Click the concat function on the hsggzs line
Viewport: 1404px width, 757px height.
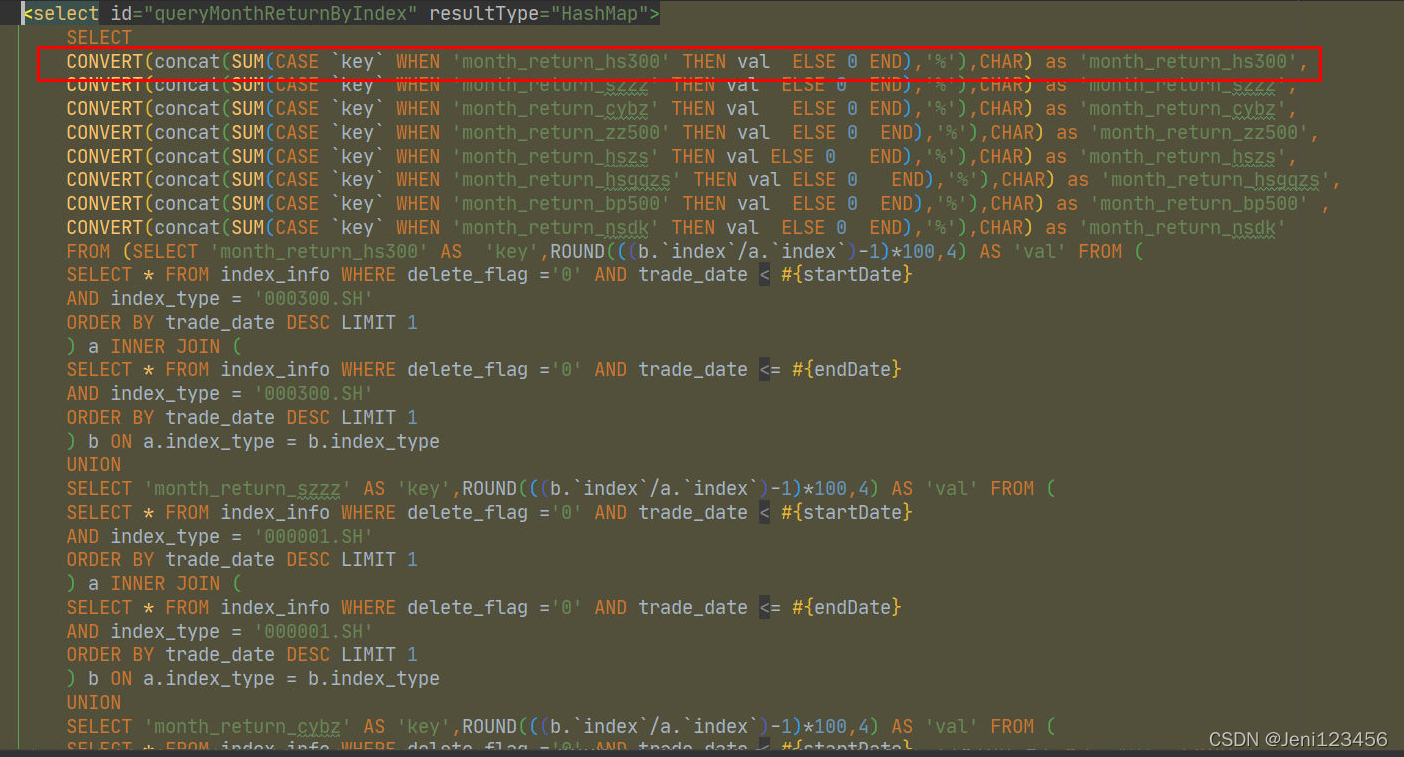point(187,180)
